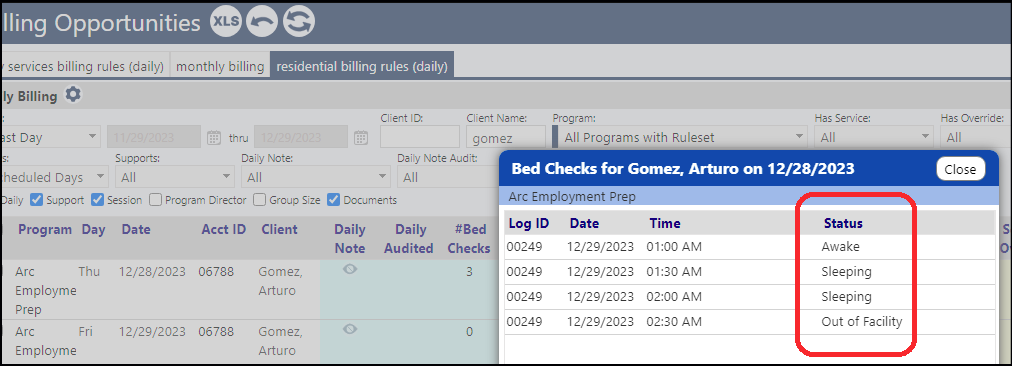
Task: Toggle the Support checkbox
Action: (37, 199)
